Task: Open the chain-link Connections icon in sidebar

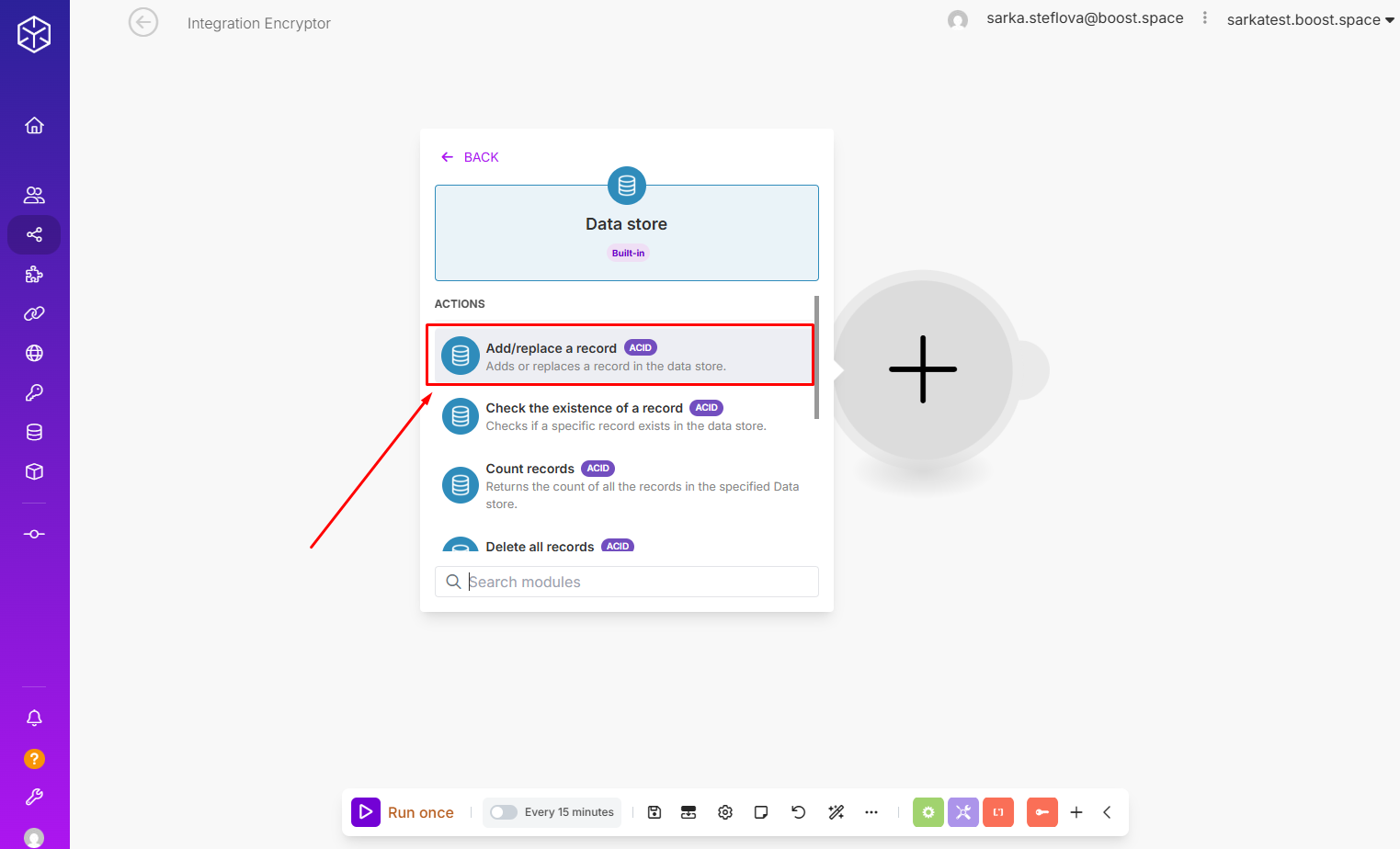Action: (x=34, y=313)
